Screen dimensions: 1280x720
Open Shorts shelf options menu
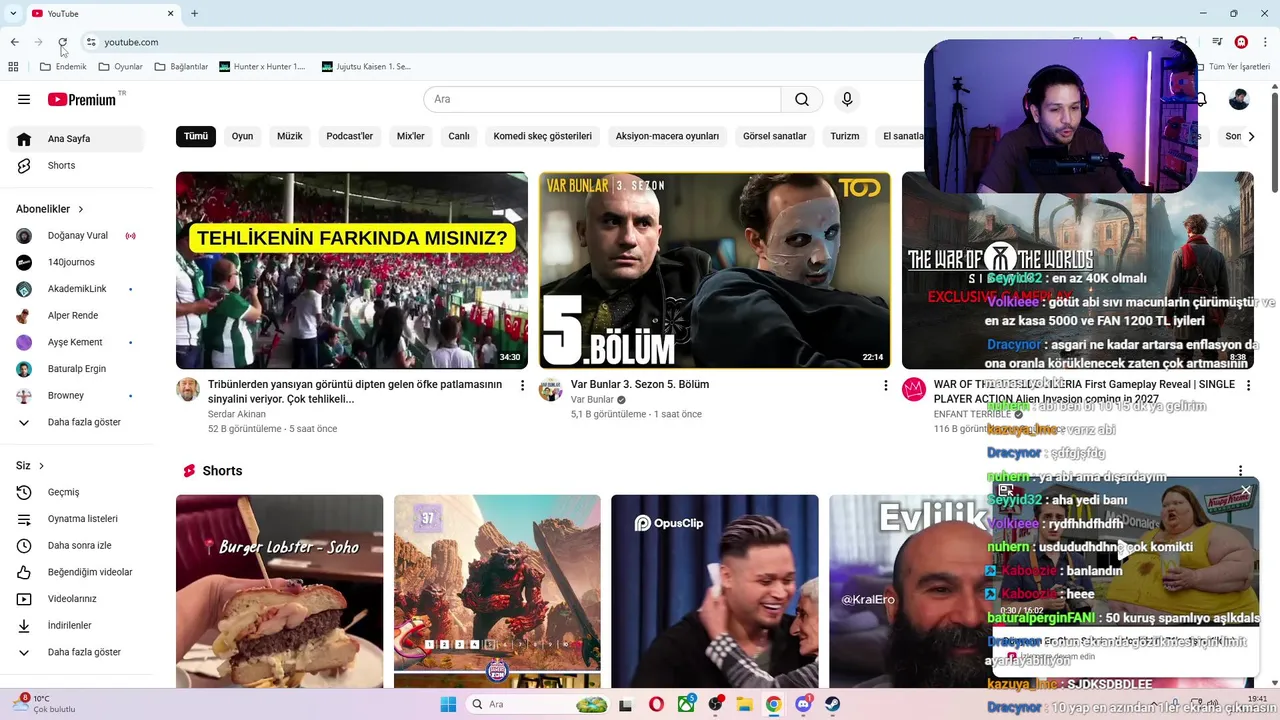click(x=1240, y=471)
